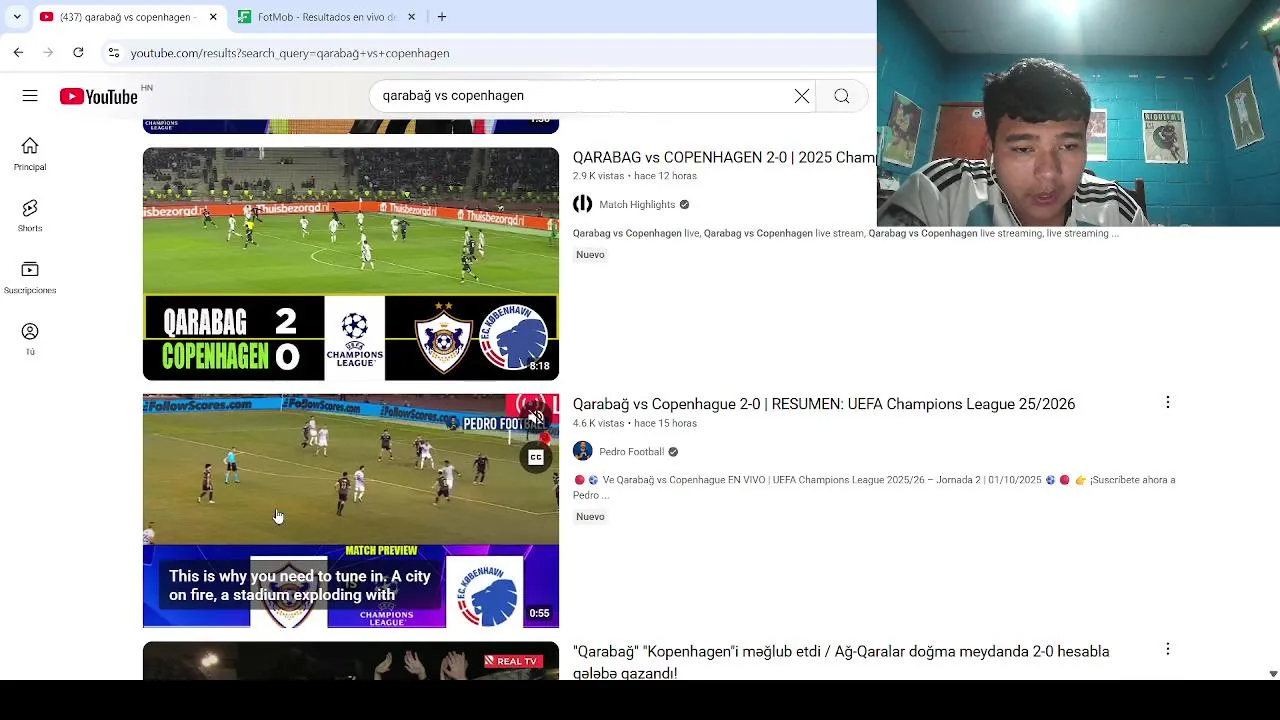Open Principal home in sidebar

pos(30,154)
